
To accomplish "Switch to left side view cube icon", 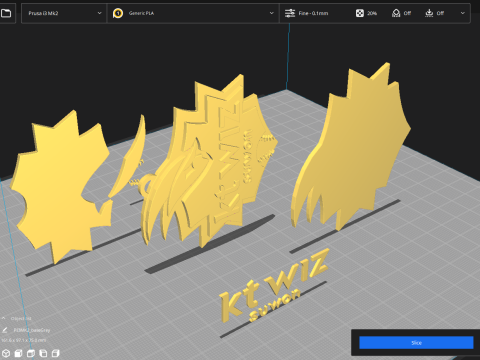I will pos(43,353).
